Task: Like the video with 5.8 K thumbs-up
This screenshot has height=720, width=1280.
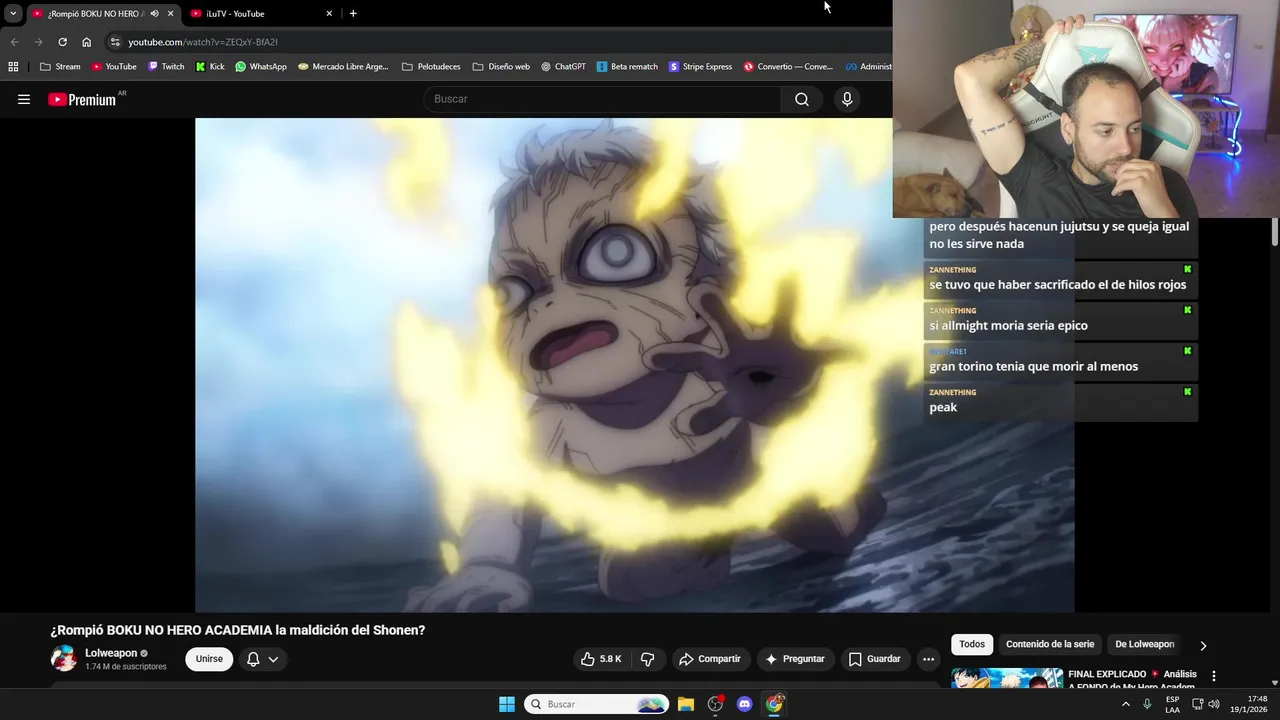Action: [x=602, y=659]
